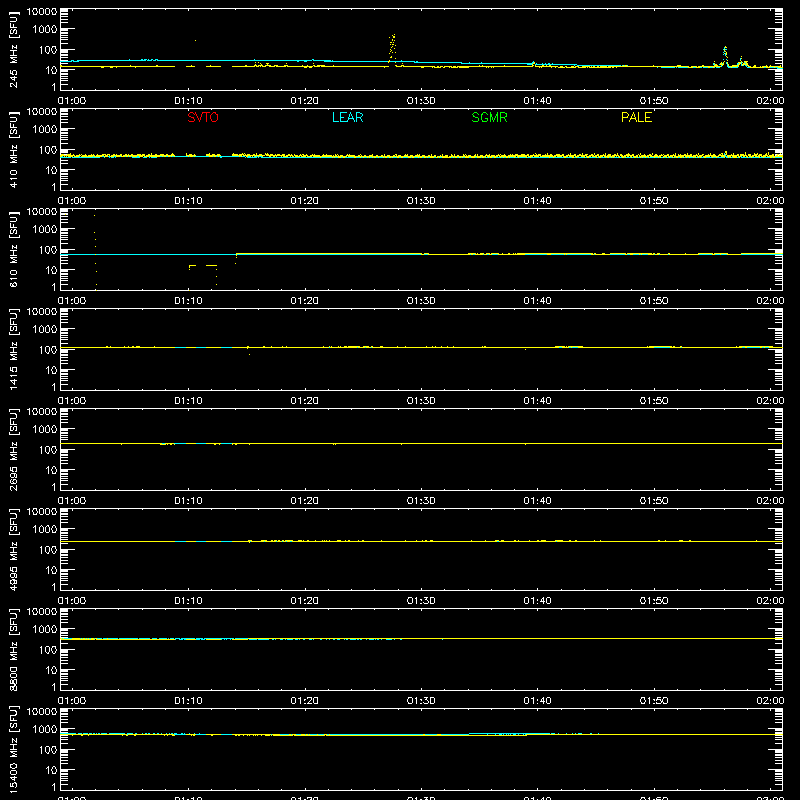
Task: Click 01:20 time label under 8800 MHz plot
Action: coord(305,701)
